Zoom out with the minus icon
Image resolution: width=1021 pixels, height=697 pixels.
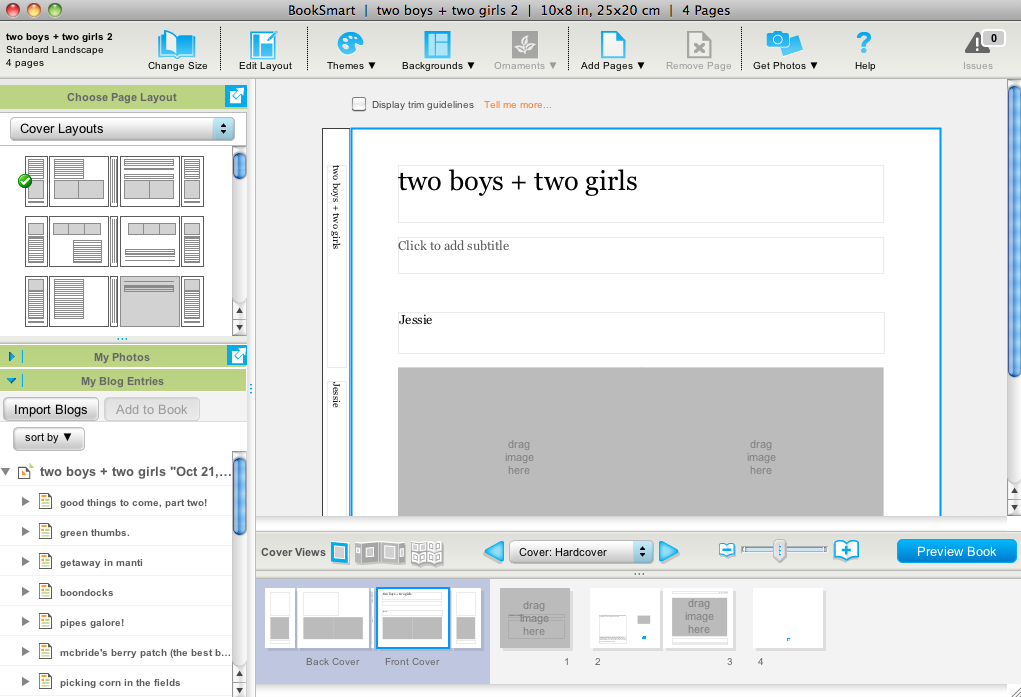727,550
